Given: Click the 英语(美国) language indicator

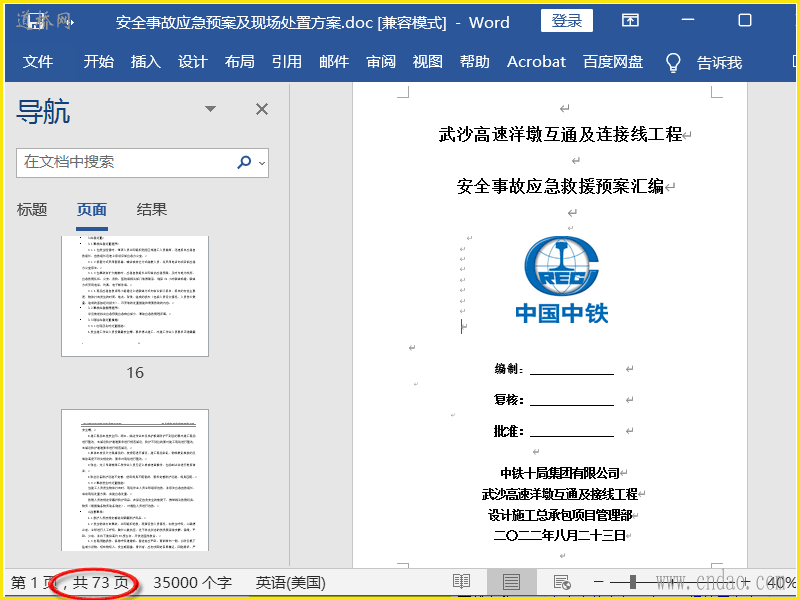Looking at the screenshot, I should click(290, 583).
